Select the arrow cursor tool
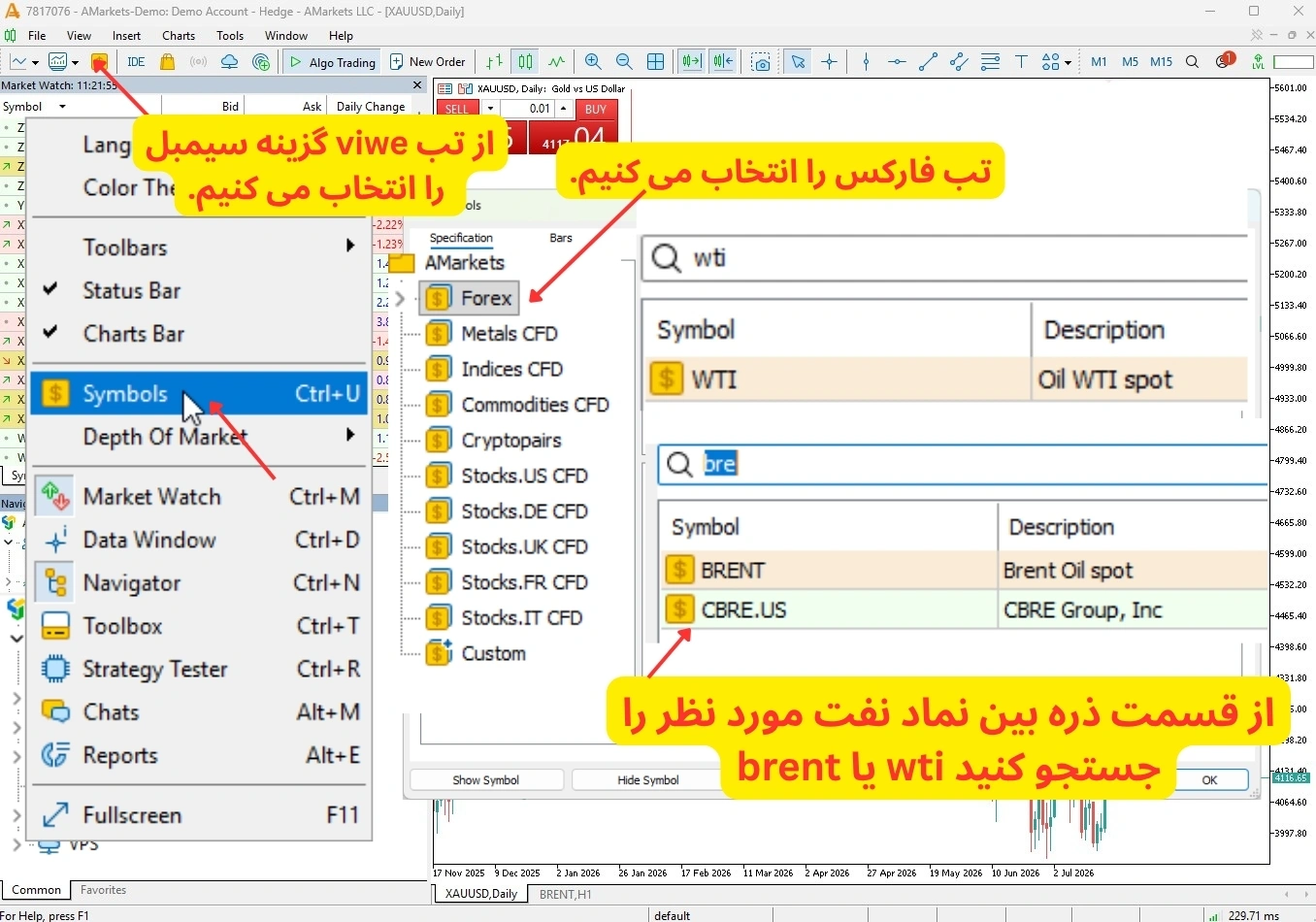Screen dimensions: 1316x922 [798, 61]
